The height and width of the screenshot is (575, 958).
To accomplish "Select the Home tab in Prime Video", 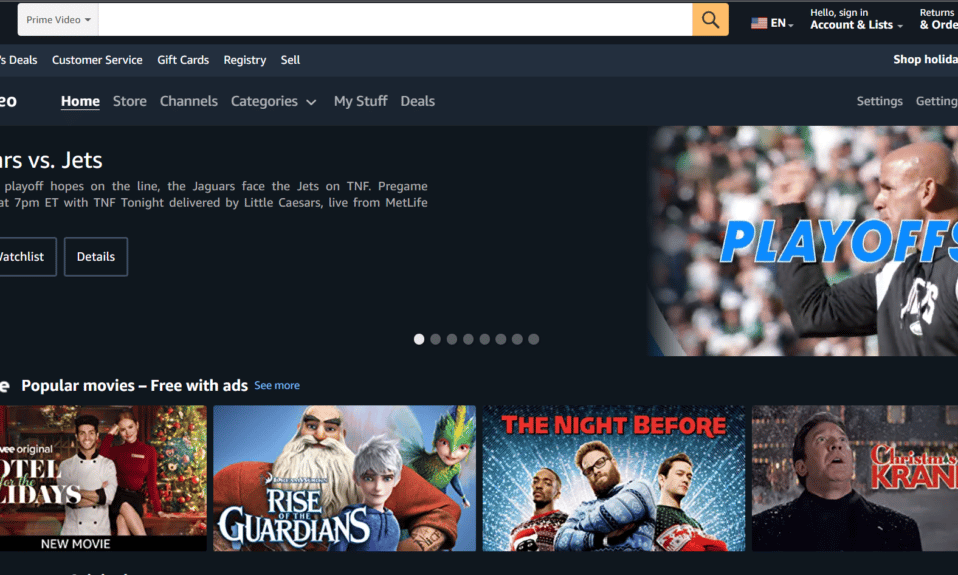I will pyautogui.click(x=80, y=101).
